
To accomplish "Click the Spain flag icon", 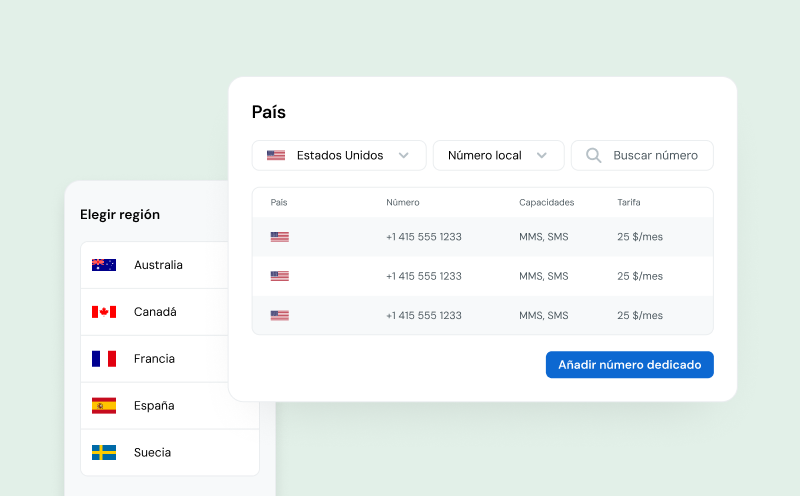I will tap(104, 406).
